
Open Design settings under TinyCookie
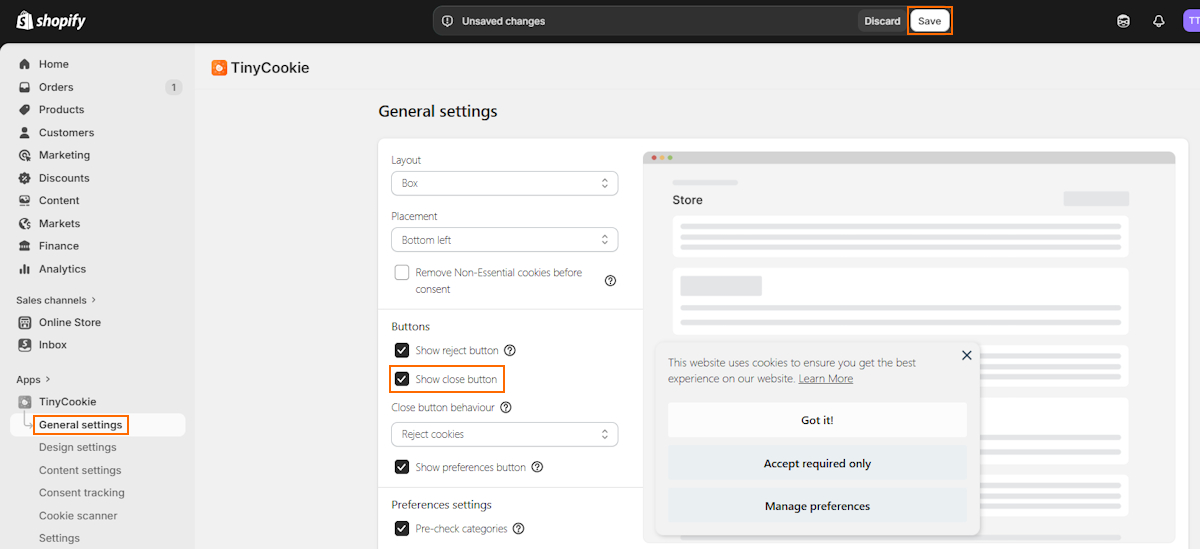tap(78, 447)
